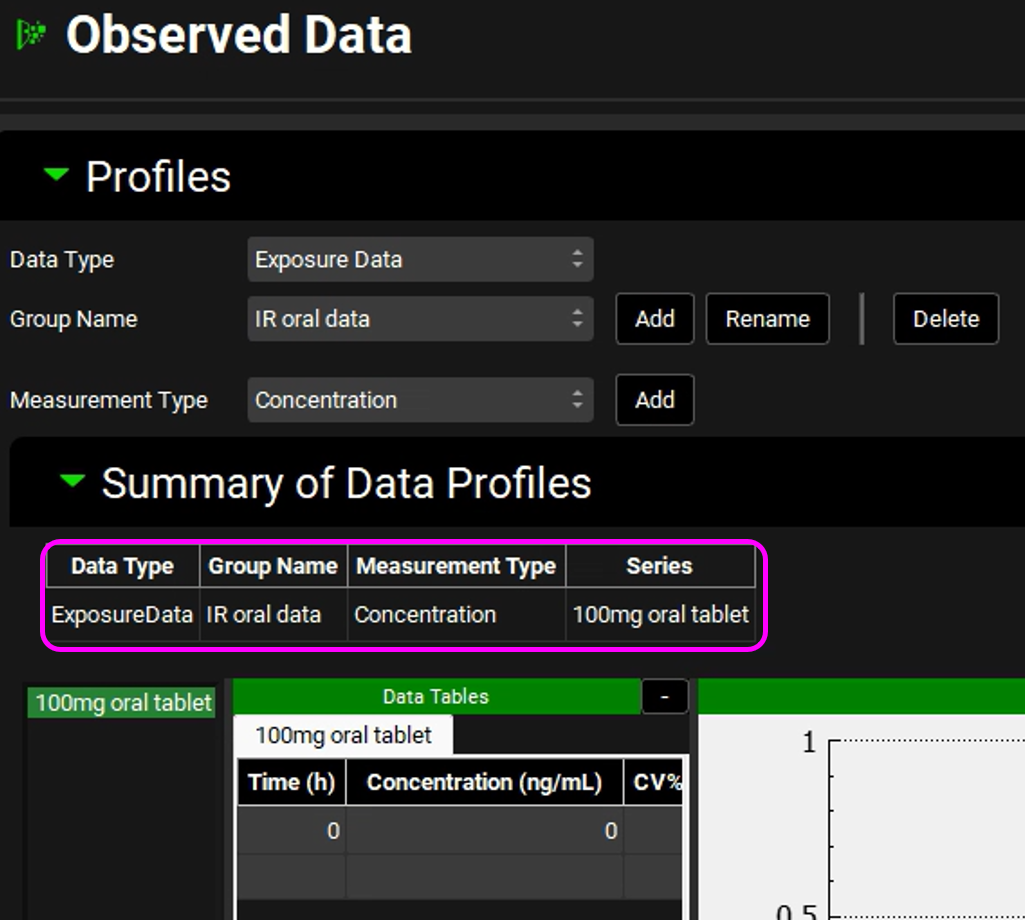
Task: Open the Measurement Type dropdown
Action: click(420, 400)
